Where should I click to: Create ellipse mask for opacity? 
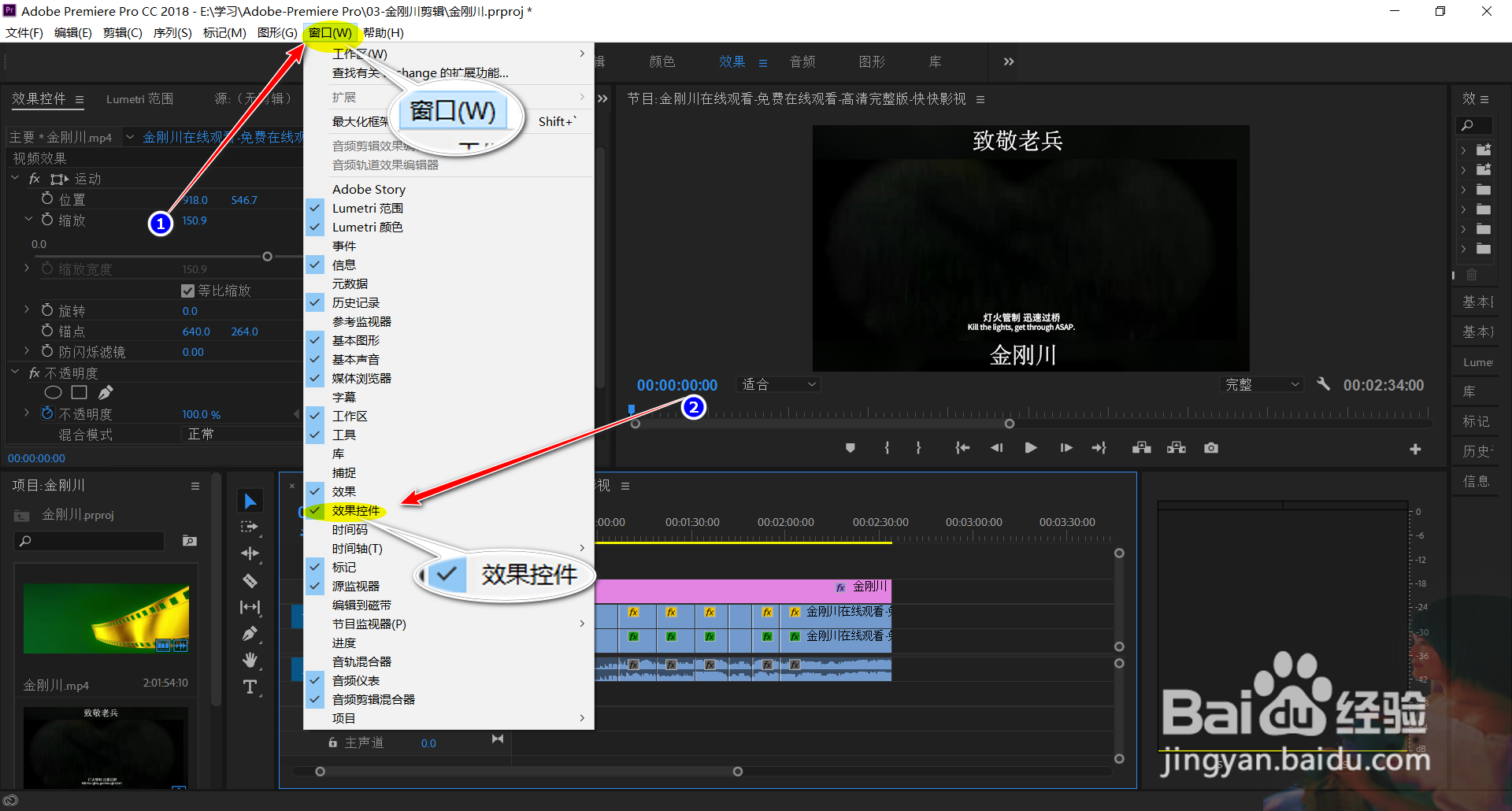[x=53, y=392]
